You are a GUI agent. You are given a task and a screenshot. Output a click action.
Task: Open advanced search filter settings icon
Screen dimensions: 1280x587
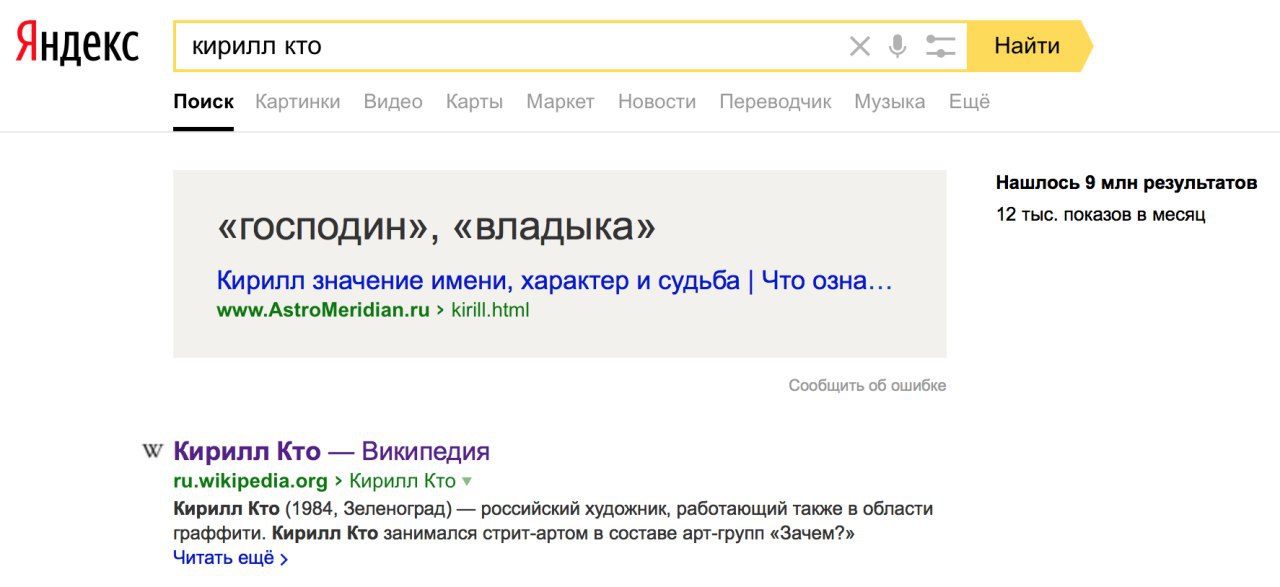[x=940, y=46]
